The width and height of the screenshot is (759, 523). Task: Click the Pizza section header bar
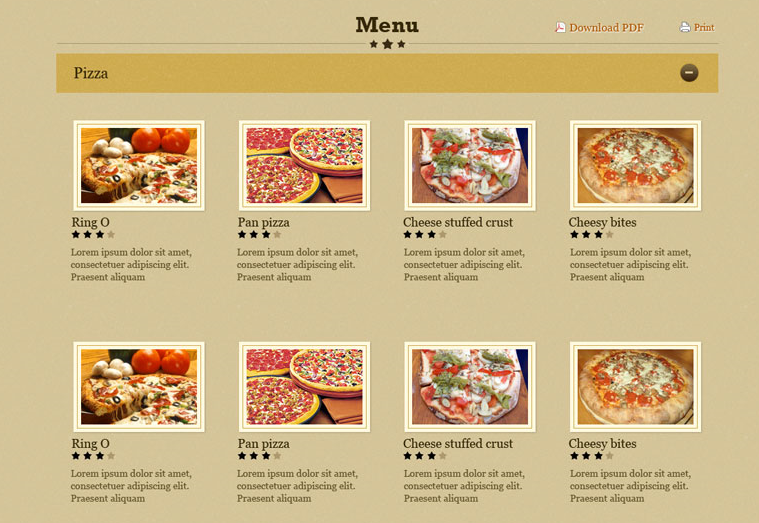click(x=387, y=73)
